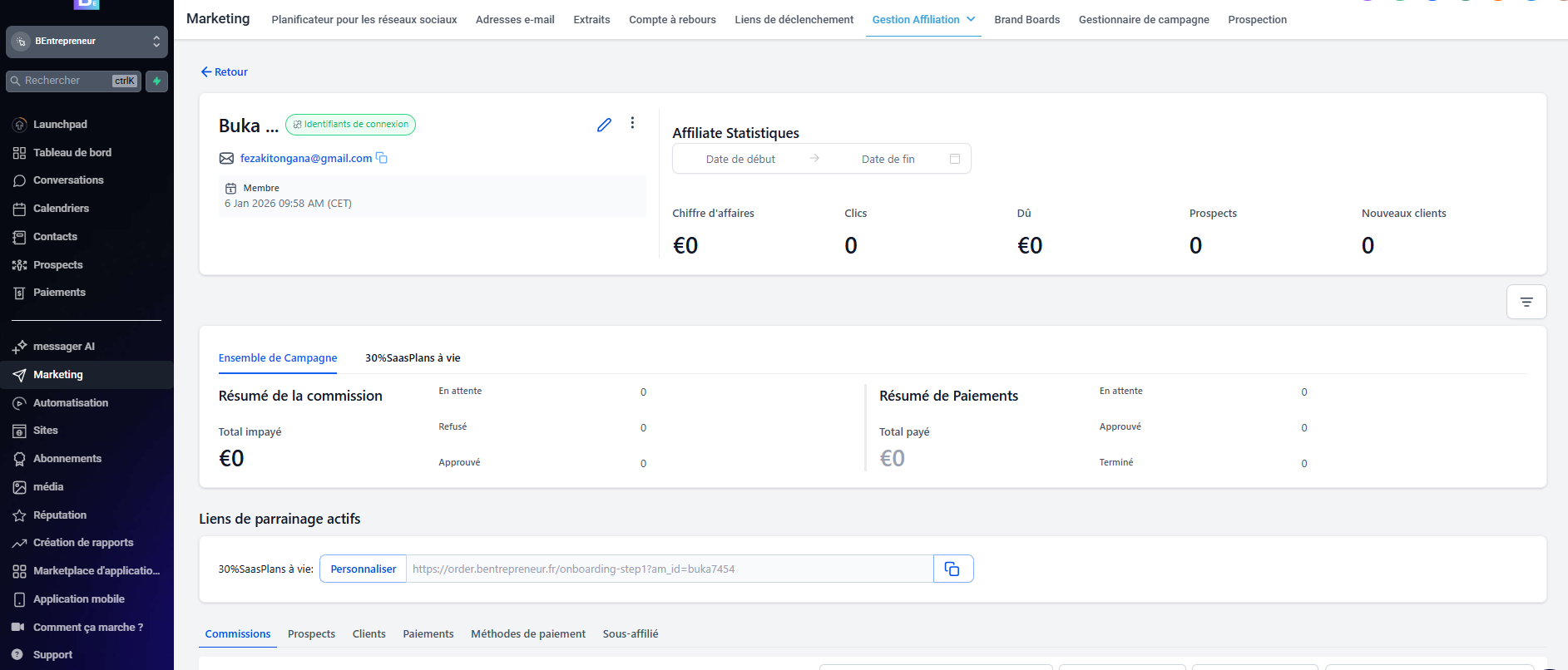Click the pencil edit icon next to Buka
This screenshot has width=1568, height=670.
pyautogui.click(x=604, y=125)
